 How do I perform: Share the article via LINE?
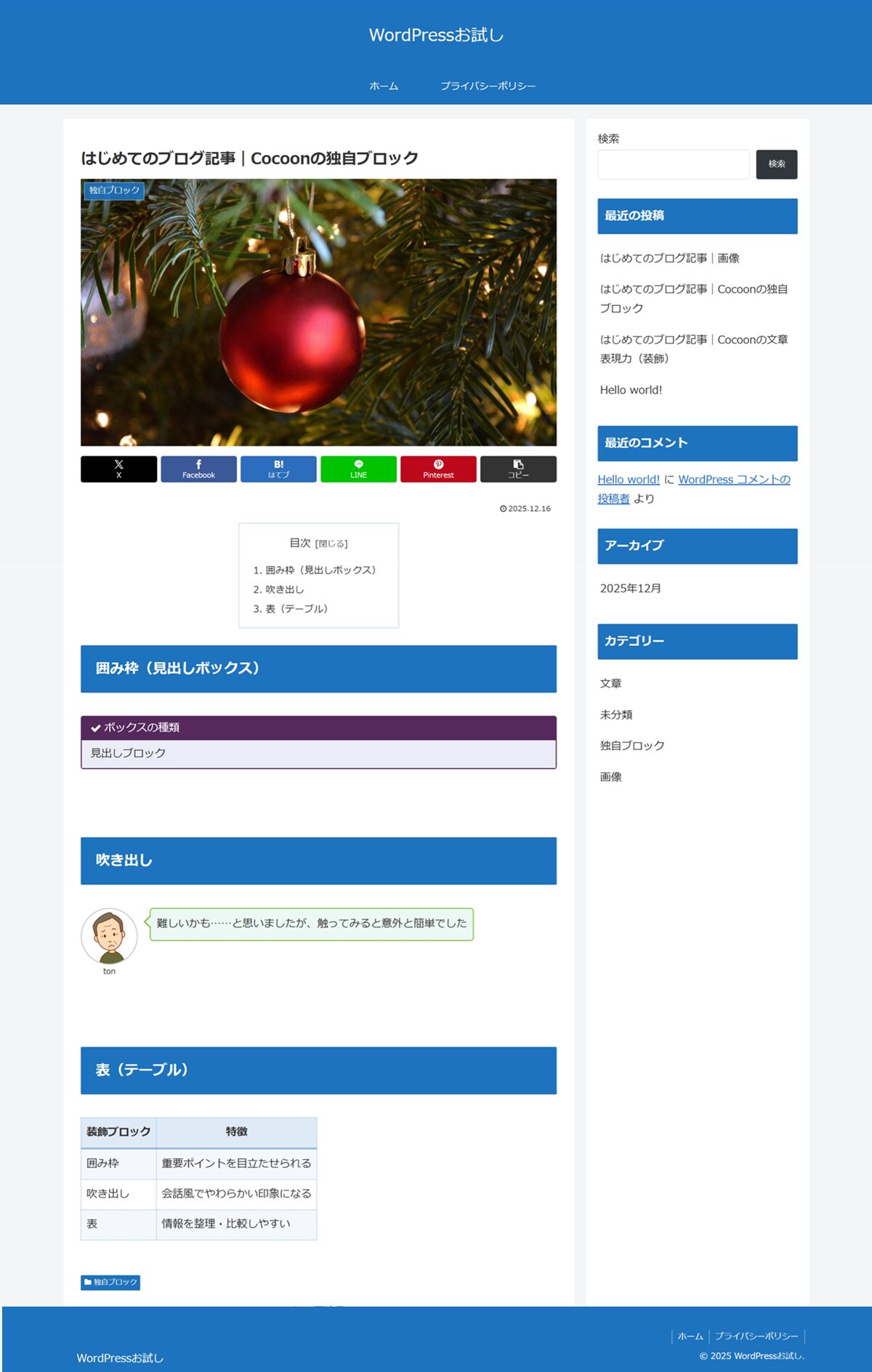[358, 469]
